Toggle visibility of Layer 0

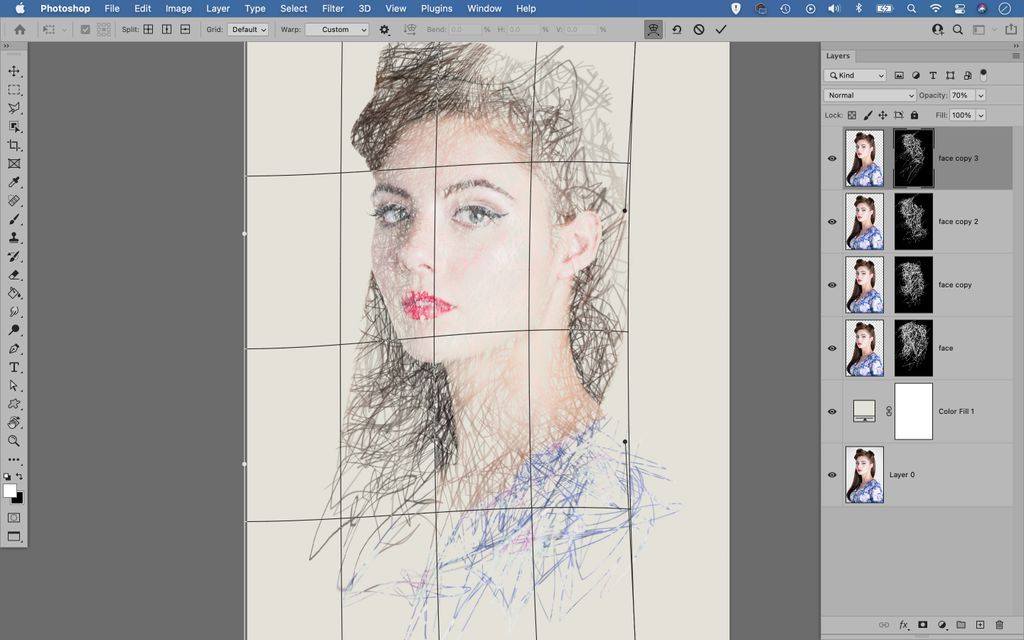tap(831, 474)
